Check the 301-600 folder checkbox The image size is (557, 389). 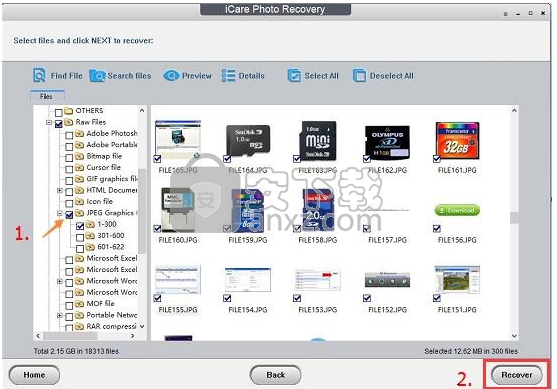pos(80,237)
